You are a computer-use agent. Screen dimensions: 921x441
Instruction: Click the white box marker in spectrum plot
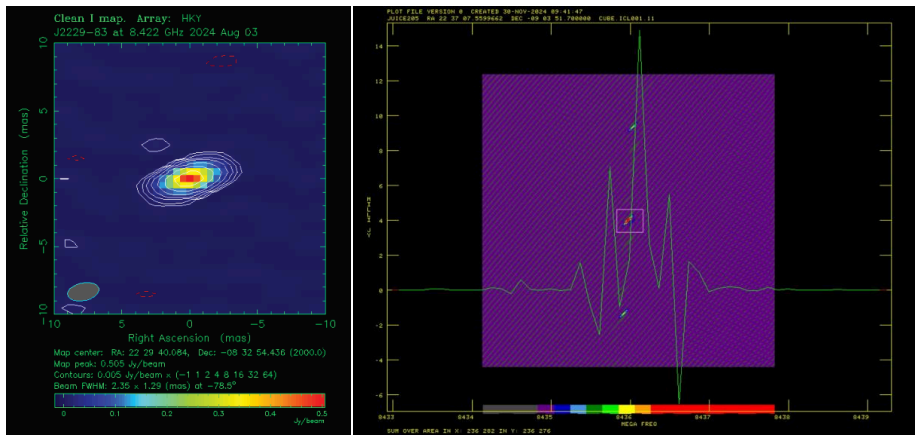click(629, 221)
